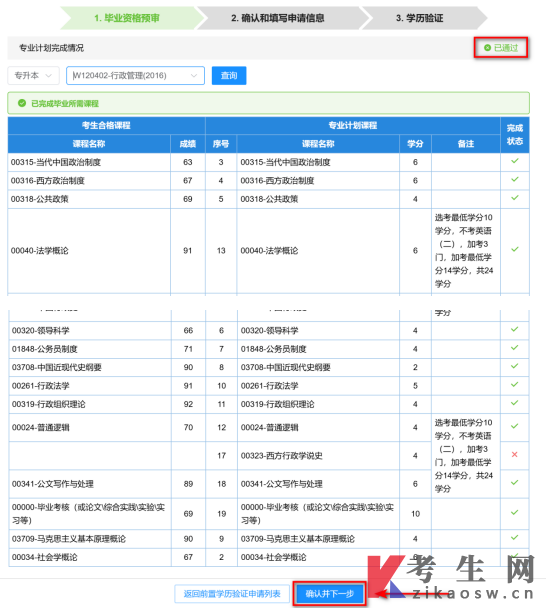Click completion checkmark for 00261-行政法学
Screen dimensions: 549x612
(514, 384)
